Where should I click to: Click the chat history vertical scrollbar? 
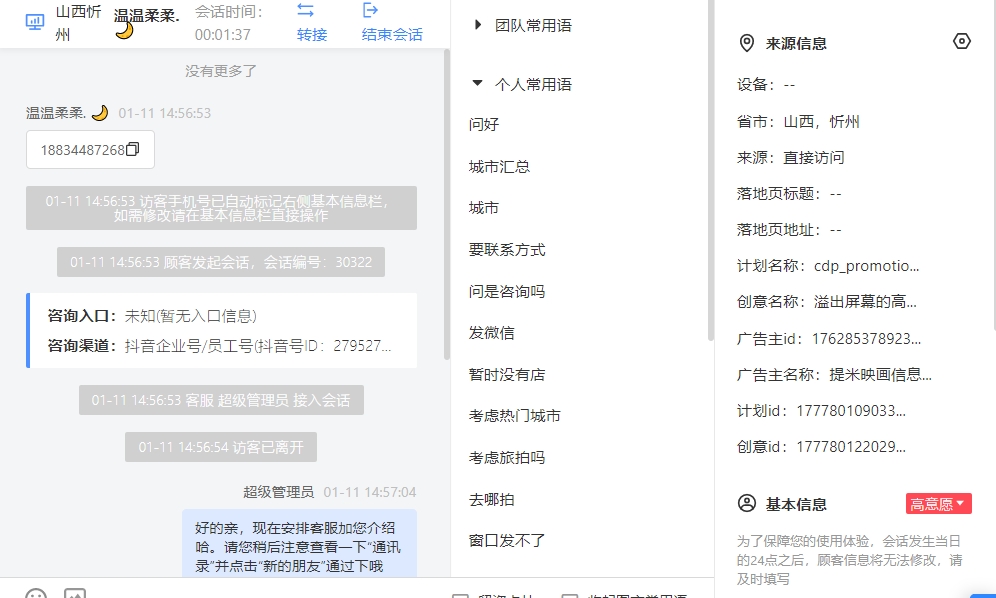447,205
